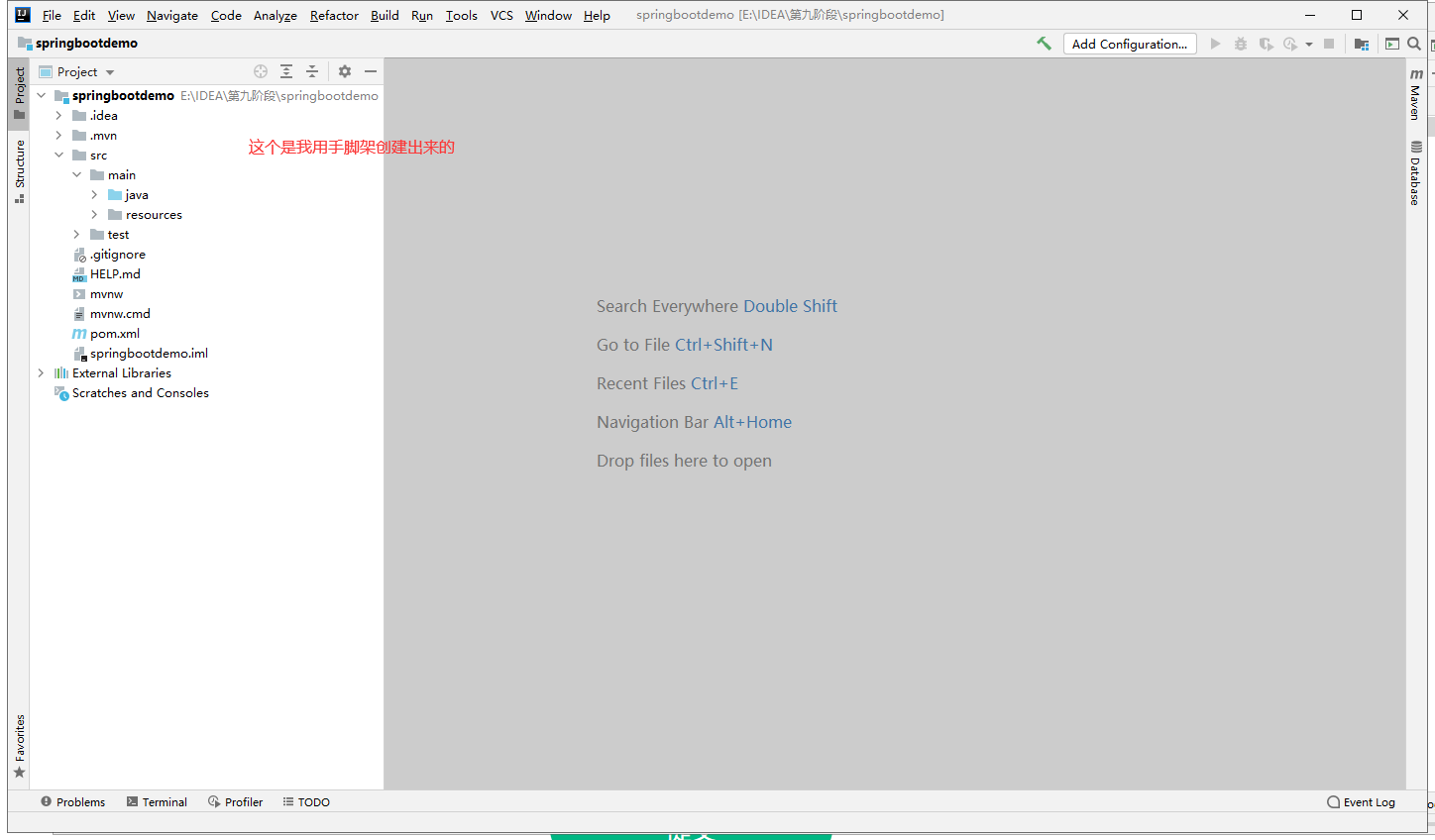Open the Profiler tool window
The height and width of the screenshot is (840, 1435).
pyautogui.click(x=236, y=802)
